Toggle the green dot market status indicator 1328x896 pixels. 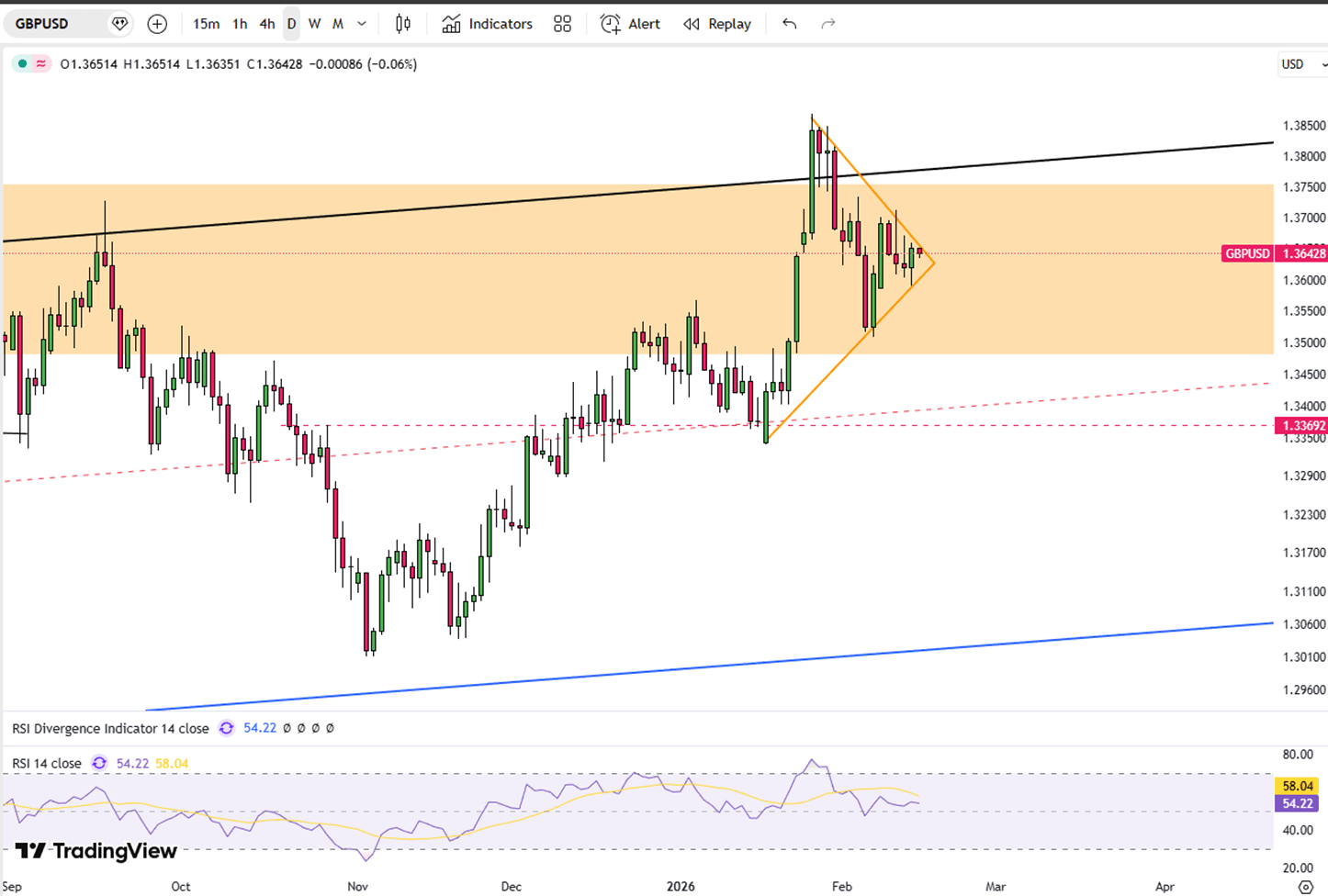(x=23, y=64)
